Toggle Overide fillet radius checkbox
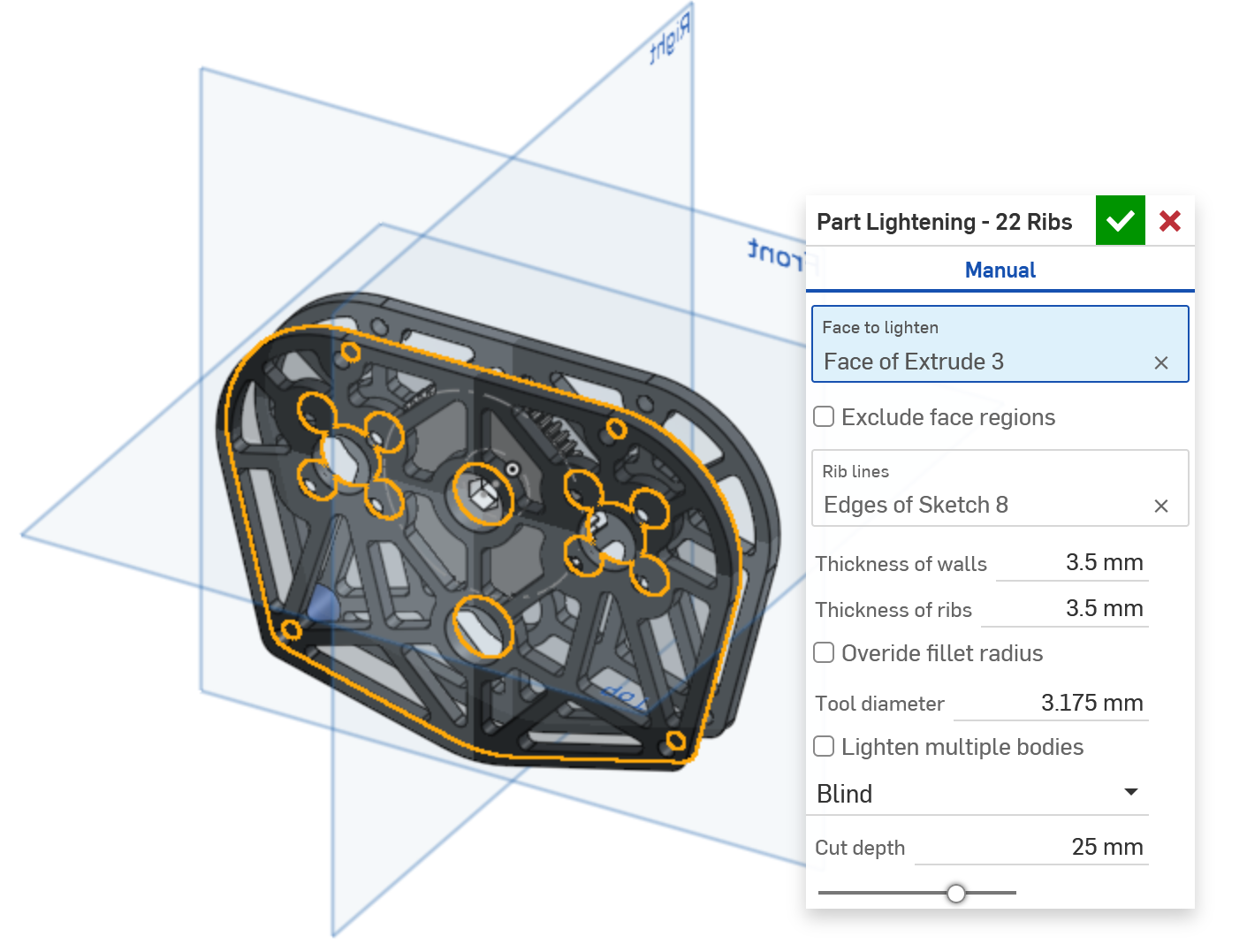The image size is (1247, 952). [824, 653]
